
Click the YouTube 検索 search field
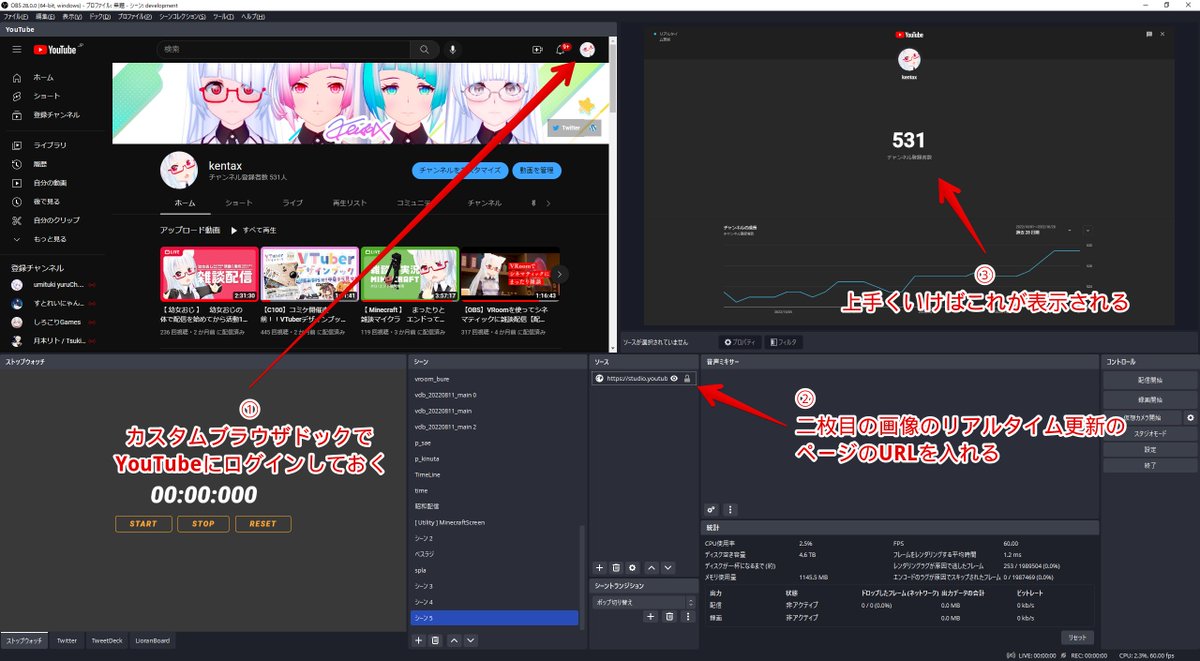(x=283, y=49)
